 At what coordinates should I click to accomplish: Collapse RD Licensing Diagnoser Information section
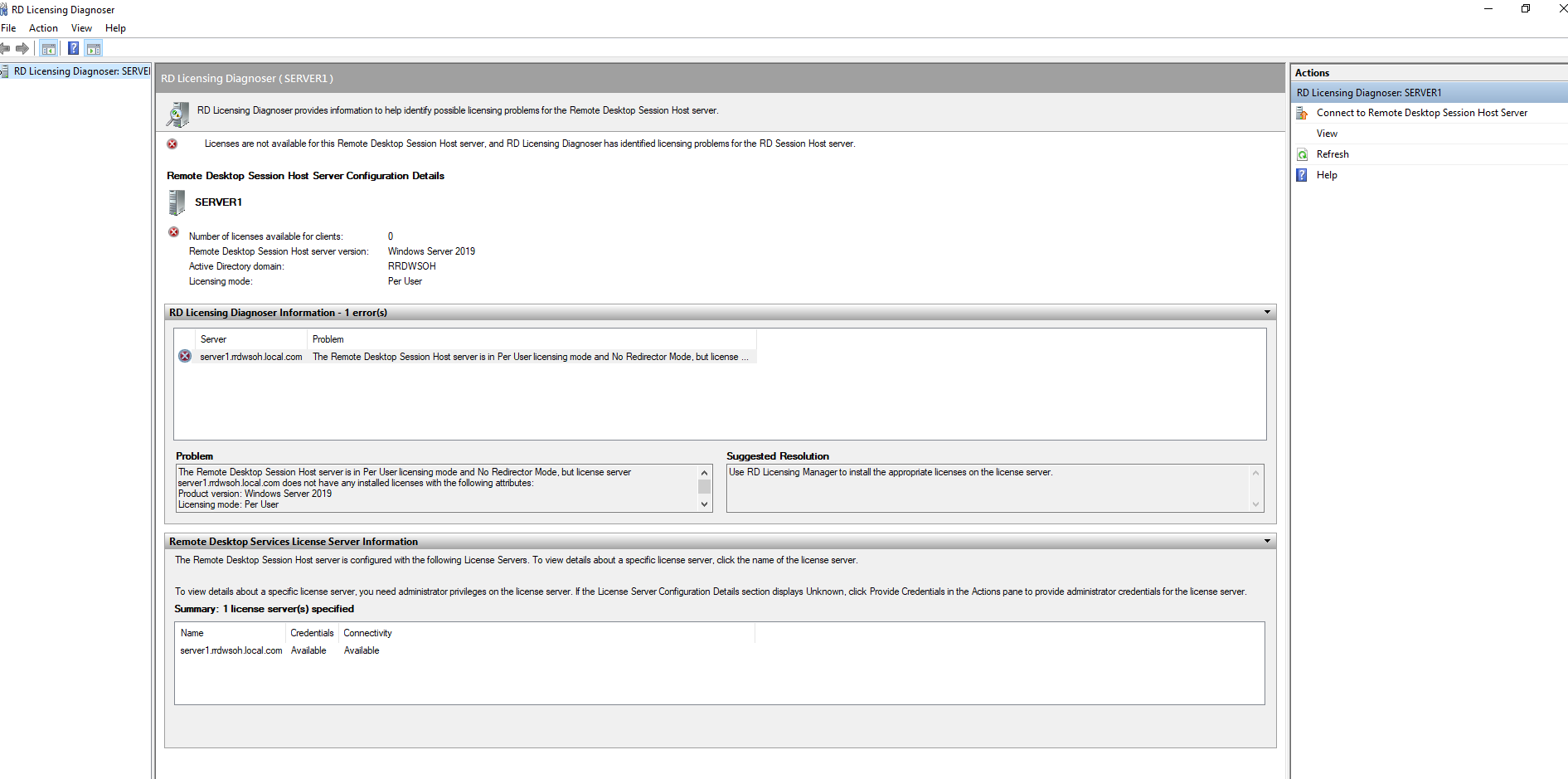[x=1266, y=313]
